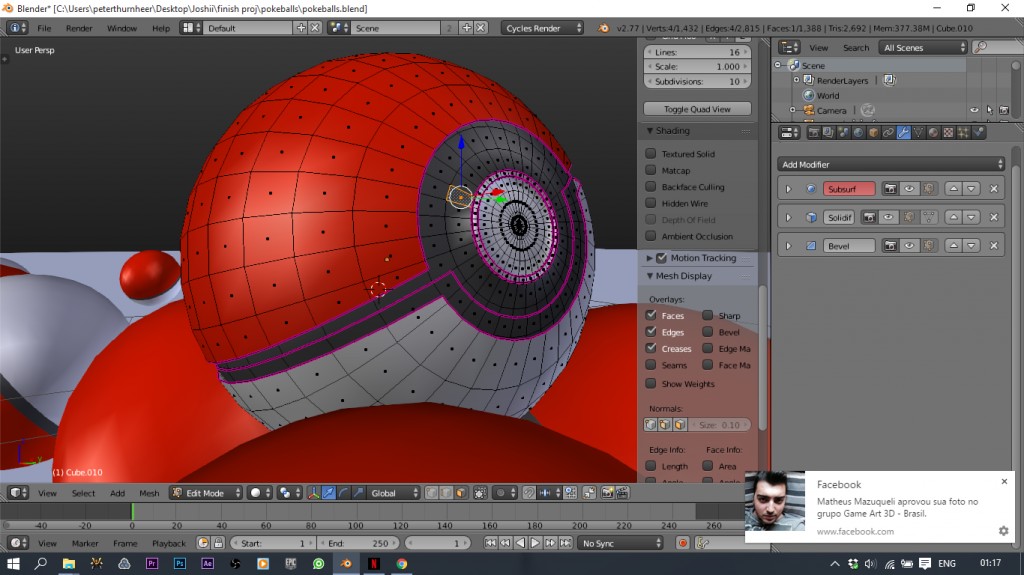This screenshot has width=1024, height=575.
Task: Open the Edit Mode selector dropdown
Action: point(206,493)
